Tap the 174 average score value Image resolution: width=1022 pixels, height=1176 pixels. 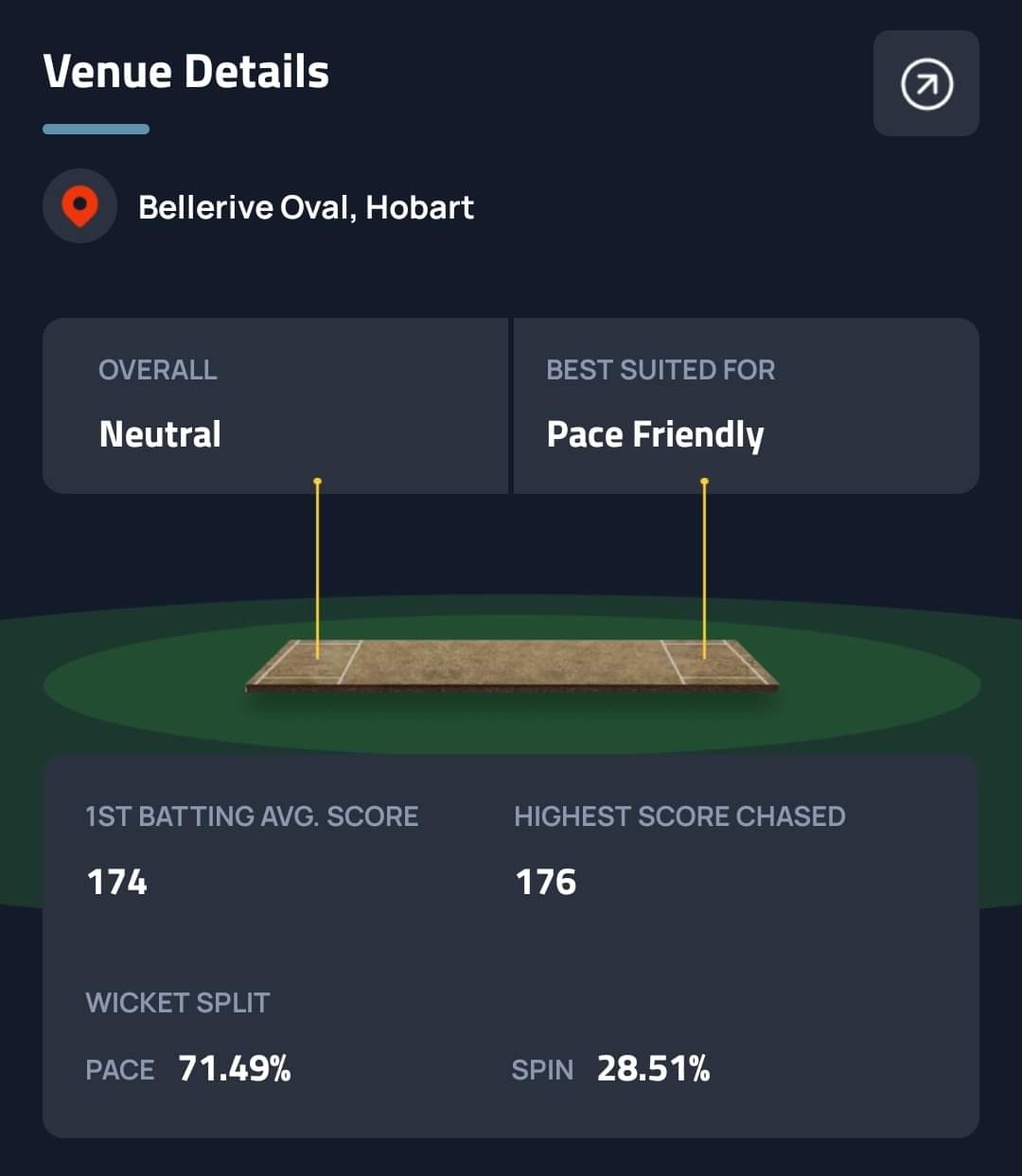click(117, 882)
